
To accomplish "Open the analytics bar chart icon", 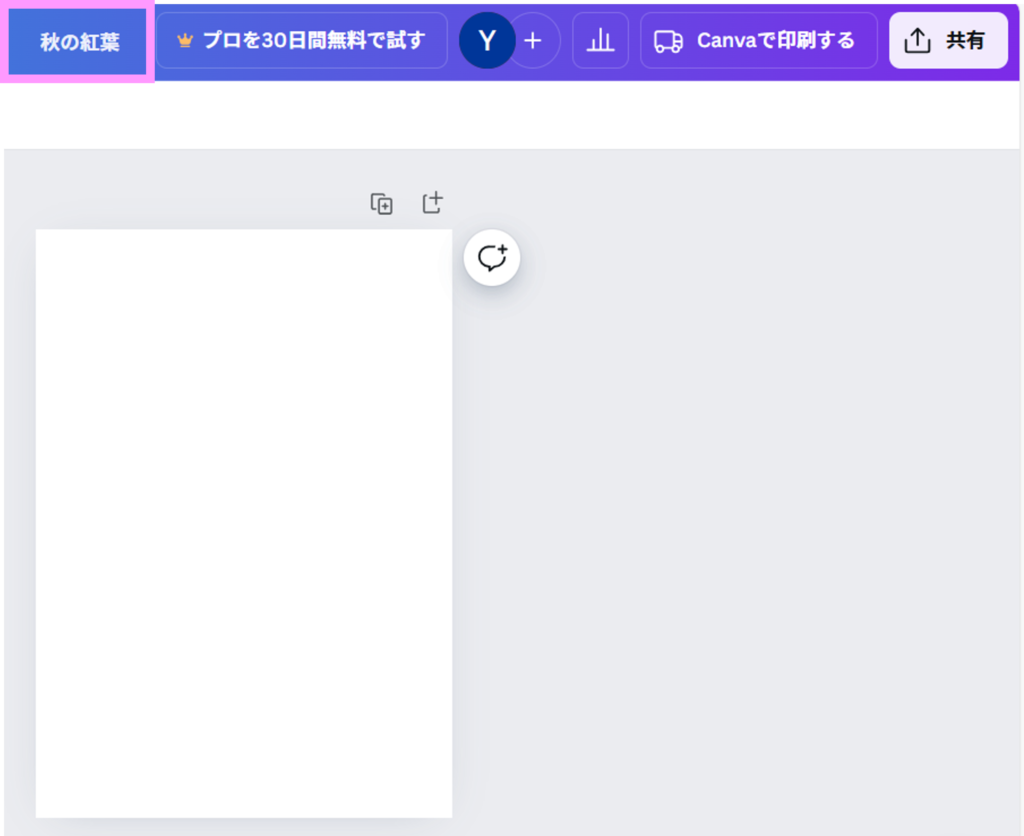I will 600,41.
